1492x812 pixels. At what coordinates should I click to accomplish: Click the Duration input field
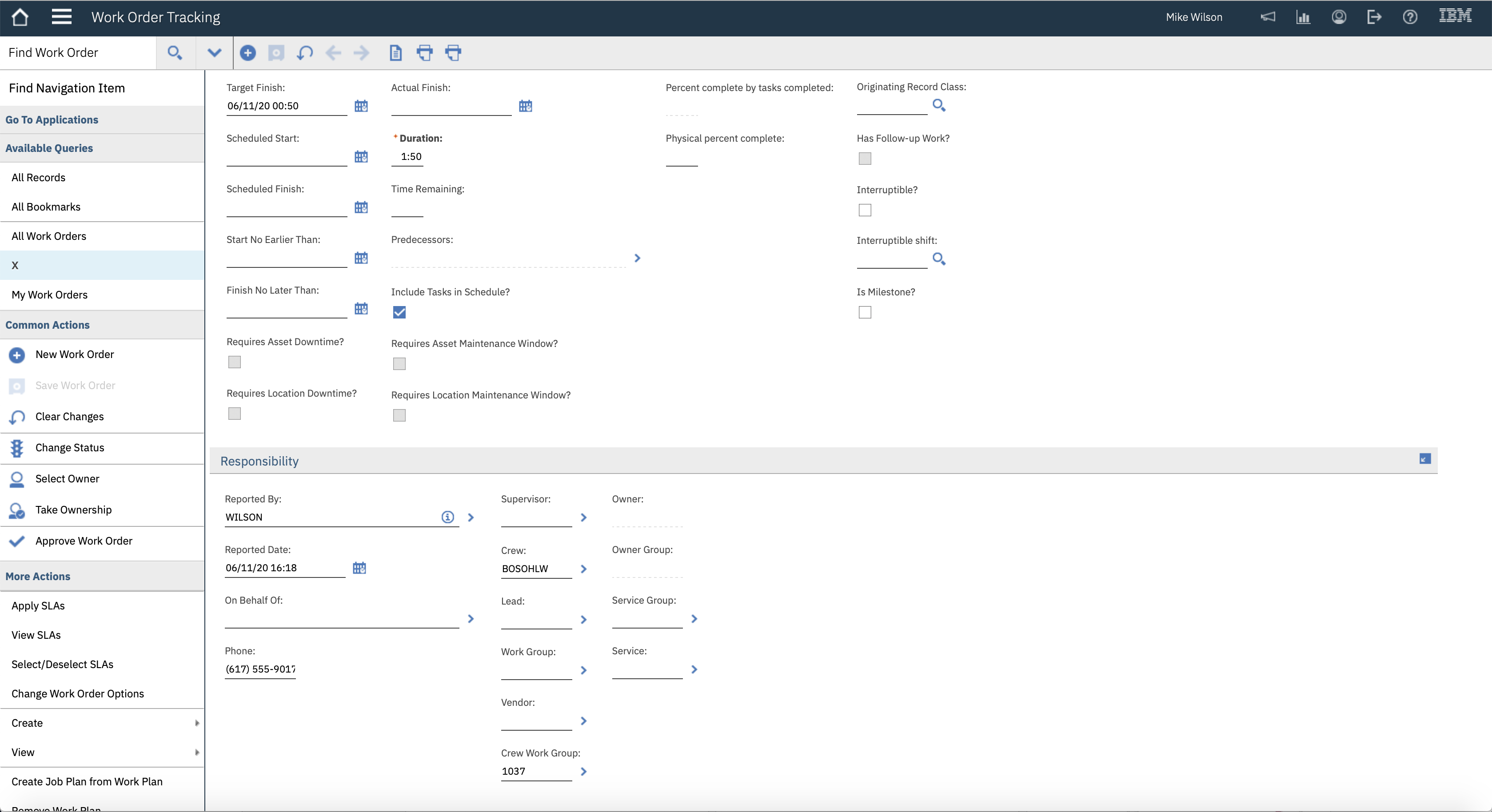click(x=408, y=157)
